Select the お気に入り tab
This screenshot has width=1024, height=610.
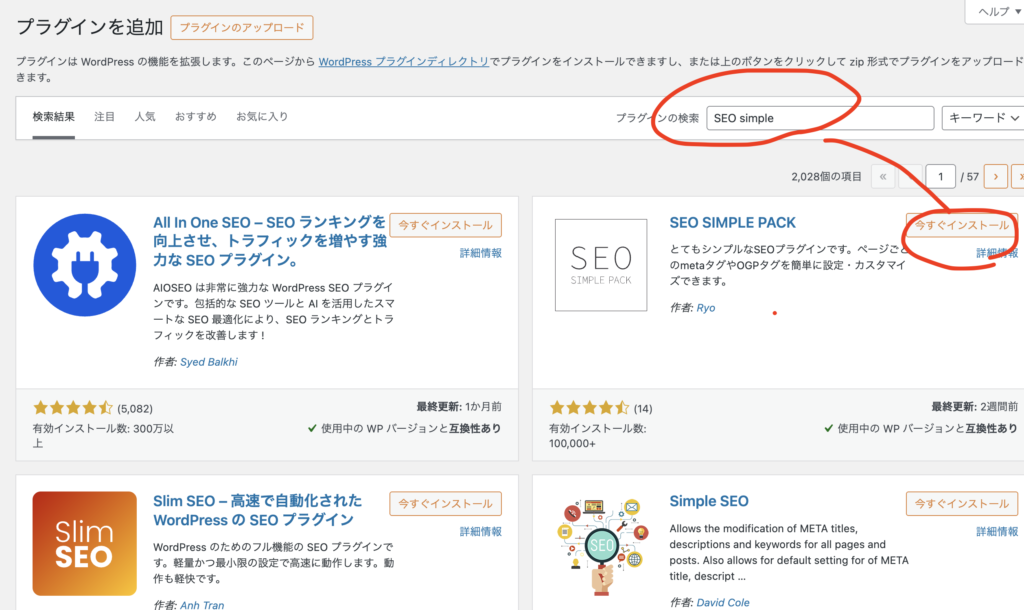pyautogui.click(x=262, y=117)
